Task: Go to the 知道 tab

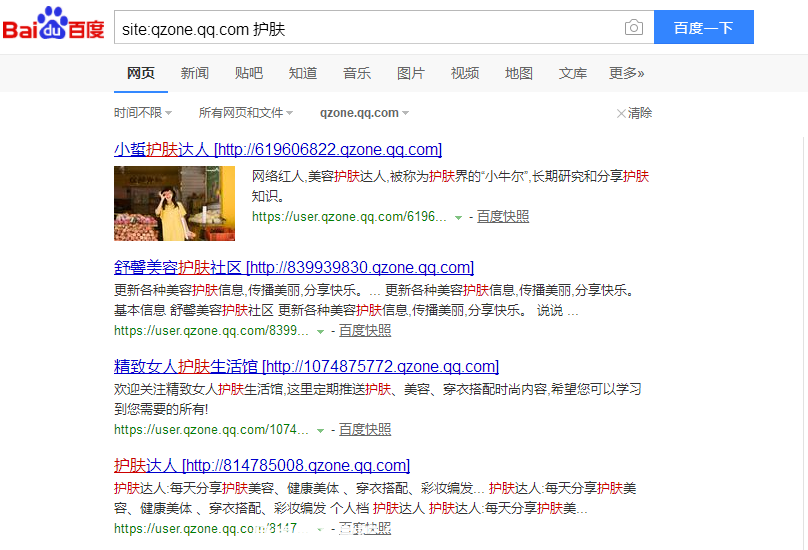Action: pyautogui.click(x=303, y=73)
